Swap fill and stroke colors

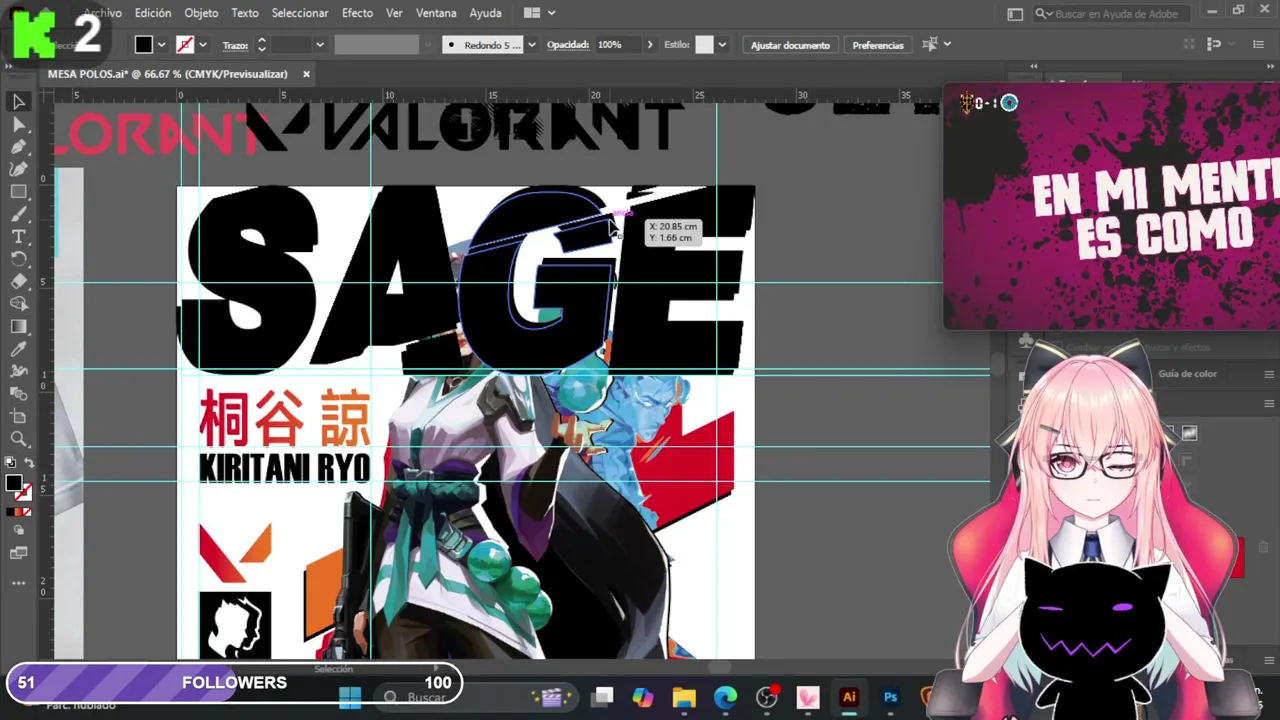[28, 463]
